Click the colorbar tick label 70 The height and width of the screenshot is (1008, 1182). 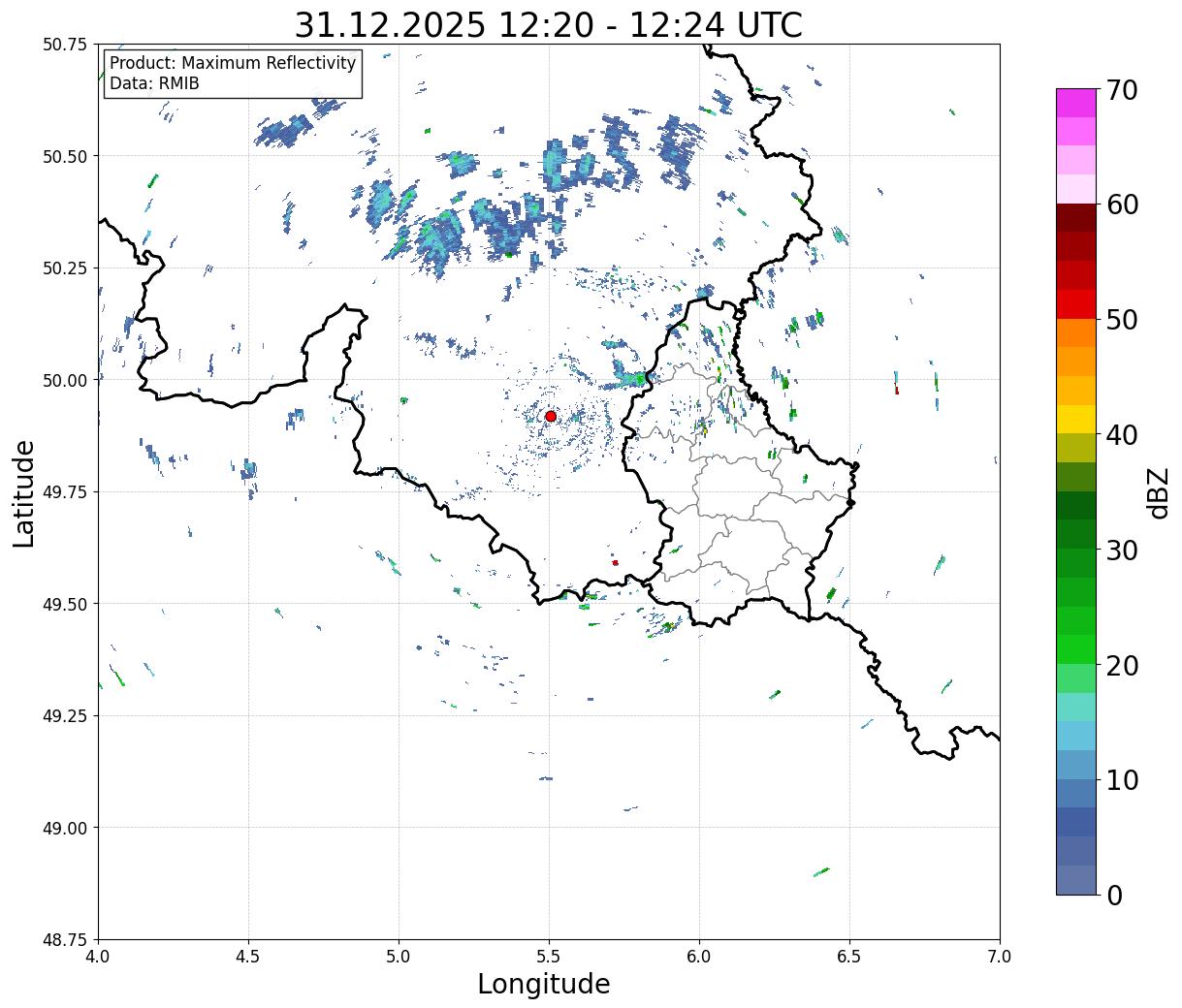(x=1121, y=90)
